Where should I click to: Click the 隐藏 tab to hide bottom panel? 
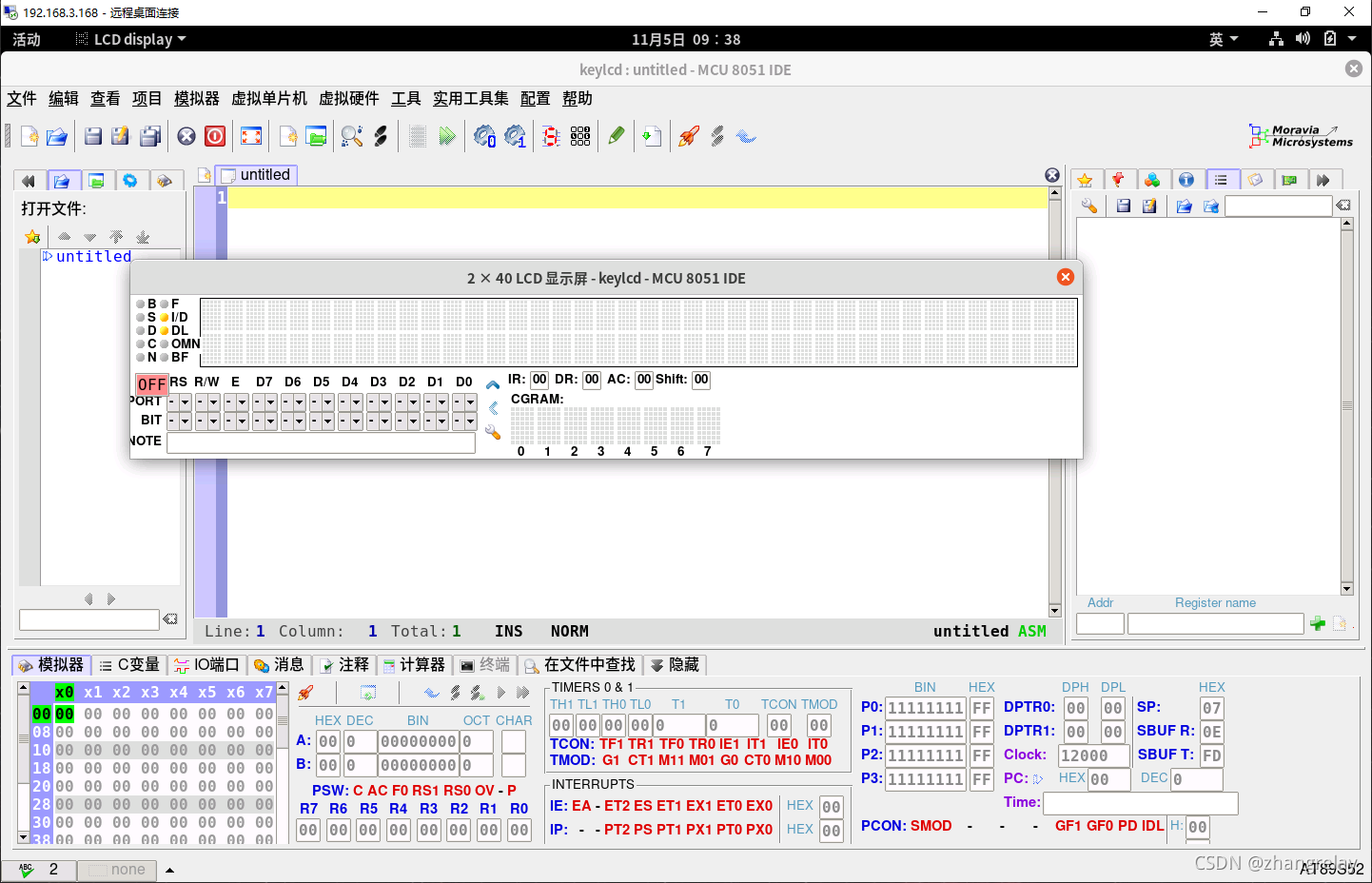[x=675, y=664]
